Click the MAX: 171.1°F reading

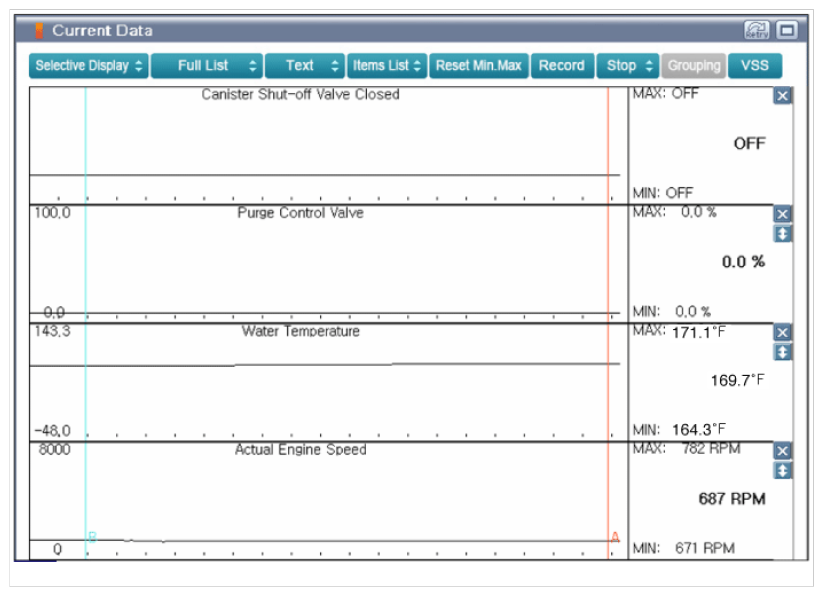(679, 332)
